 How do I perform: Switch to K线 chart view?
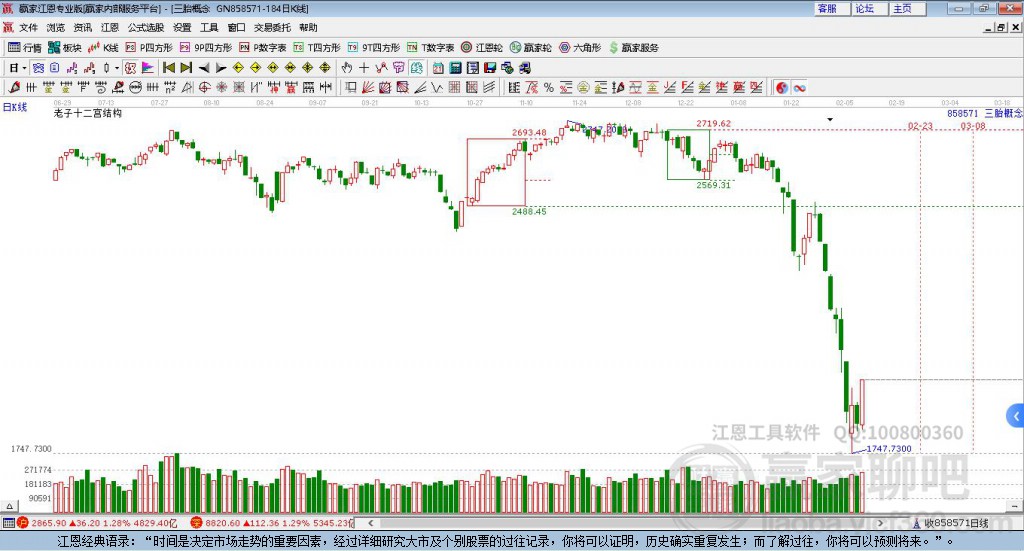click(x=103, y=48)
